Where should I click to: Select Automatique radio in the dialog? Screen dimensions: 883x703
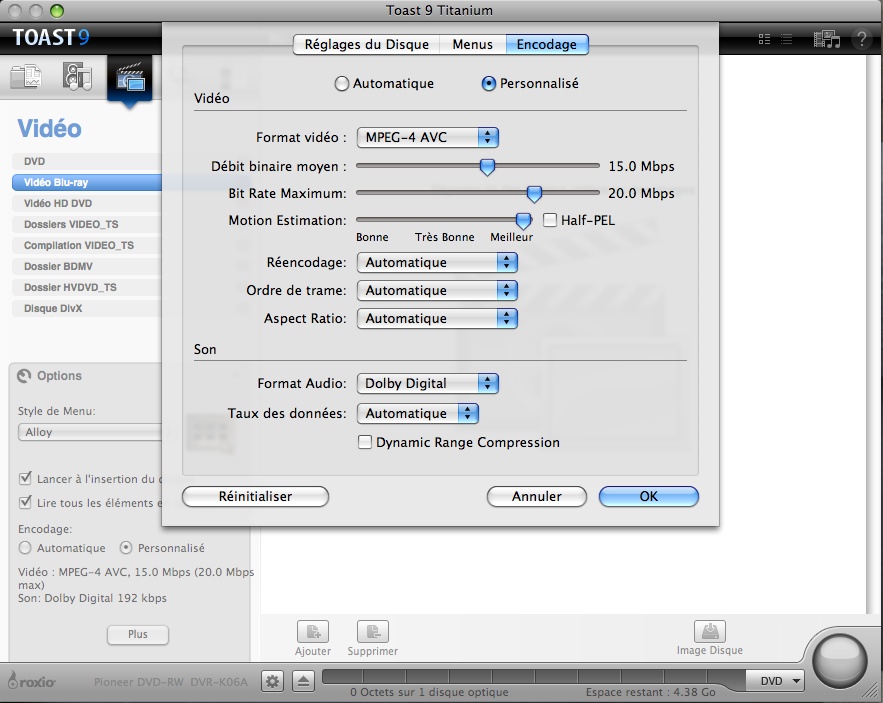(x=341, y=84)
